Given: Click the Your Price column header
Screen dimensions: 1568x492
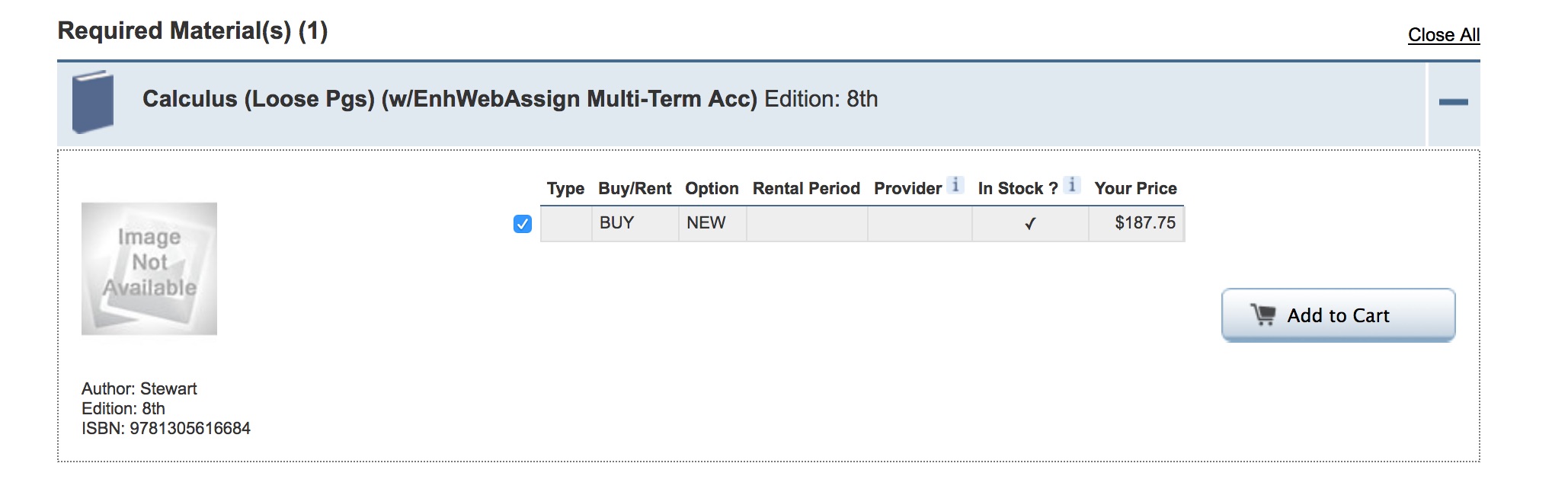Looking at the screenshot, I should 1135,189.
